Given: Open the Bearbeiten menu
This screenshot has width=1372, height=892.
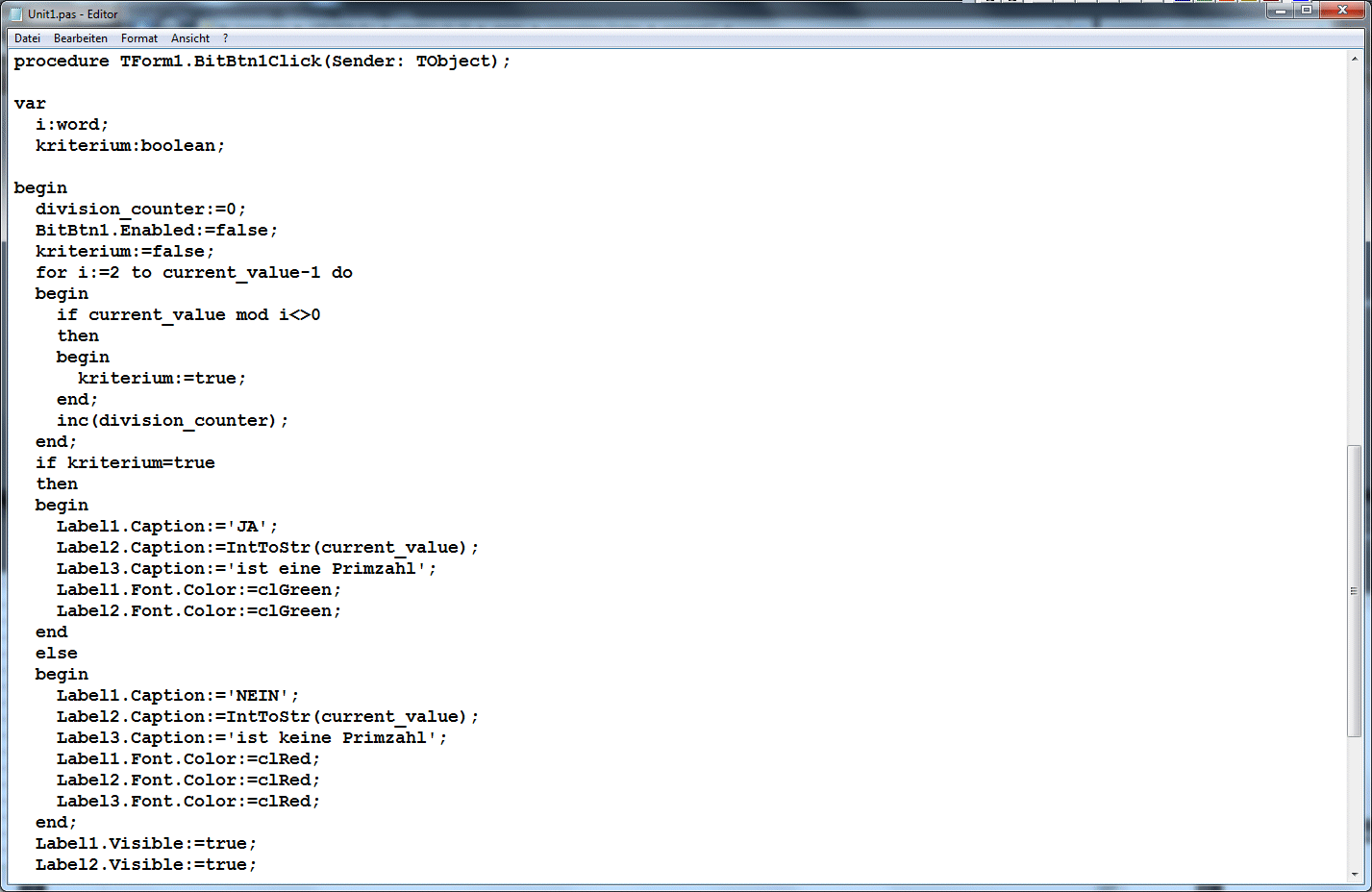Looking at the screenshot, I should 80,38.
